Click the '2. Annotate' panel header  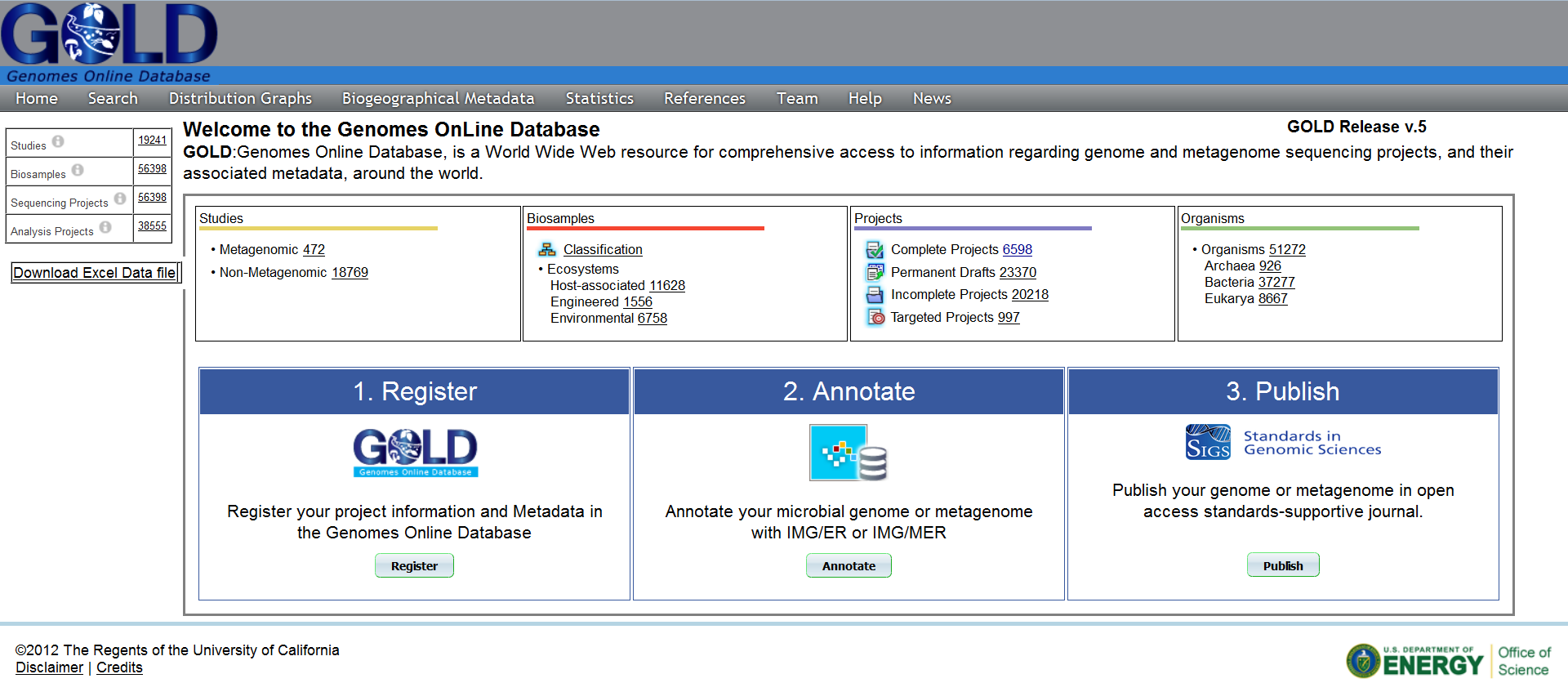click(849, 391)
